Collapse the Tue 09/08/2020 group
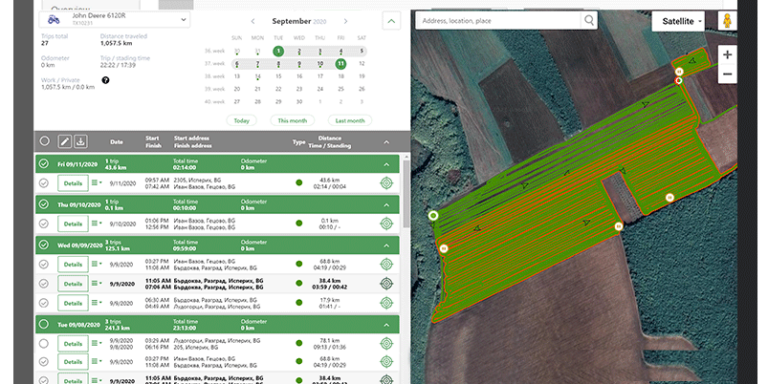The height and width of the screenshot is (384, 768). coord(386,325)
